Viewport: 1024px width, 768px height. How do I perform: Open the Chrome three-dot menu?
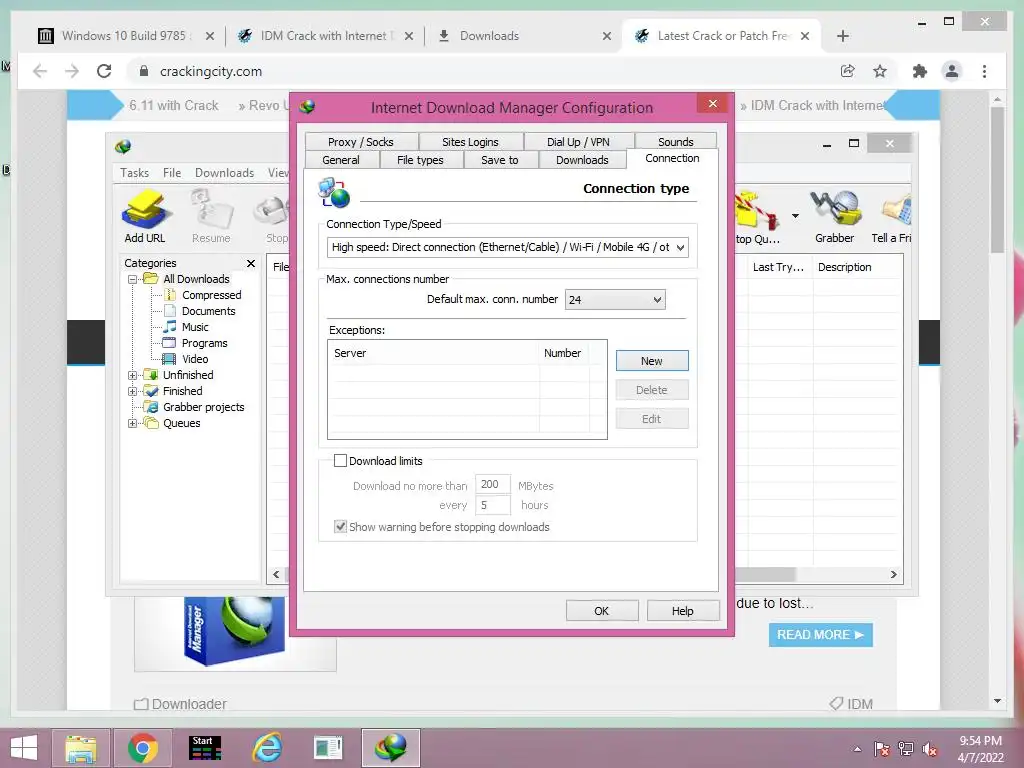[x=984, y=71]
